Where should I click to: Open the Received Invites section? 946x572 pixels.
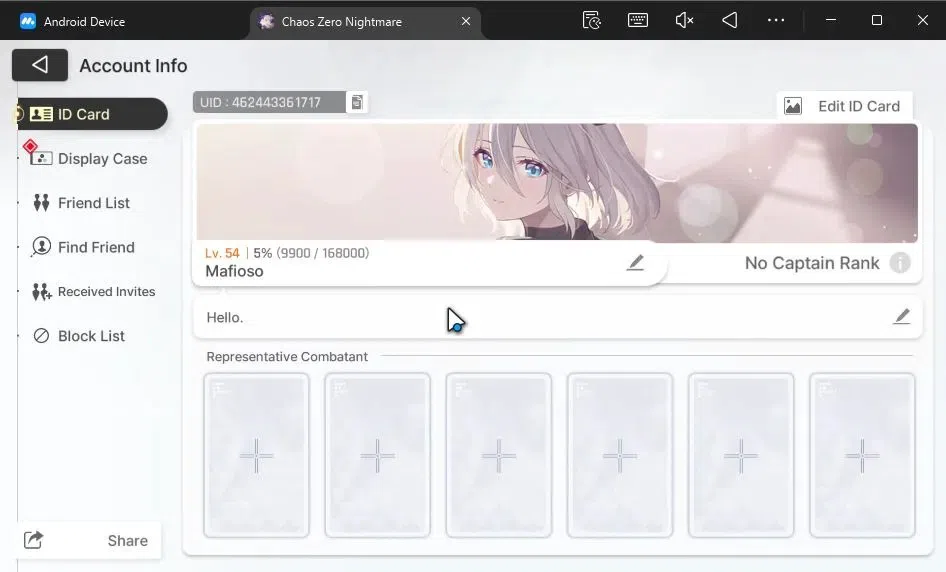[x=94, y=291]
